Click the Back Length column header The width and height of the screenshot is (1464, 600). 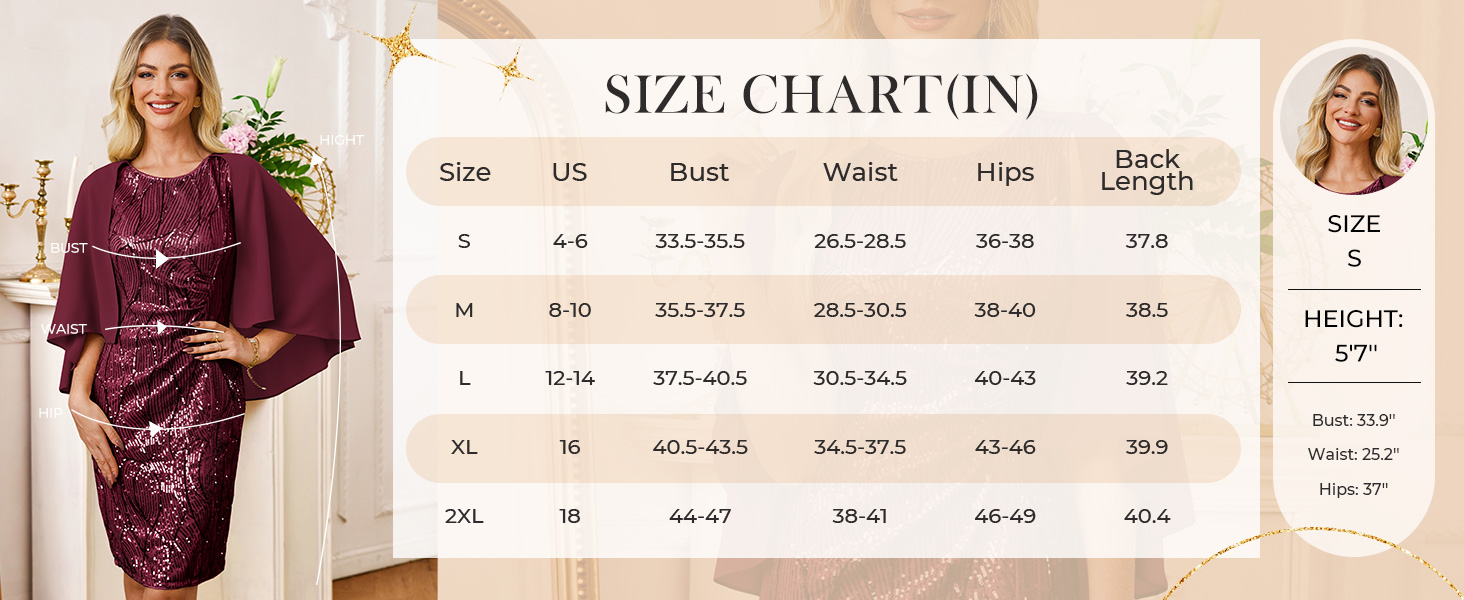pyautogui.click(x=1146, y=171)
